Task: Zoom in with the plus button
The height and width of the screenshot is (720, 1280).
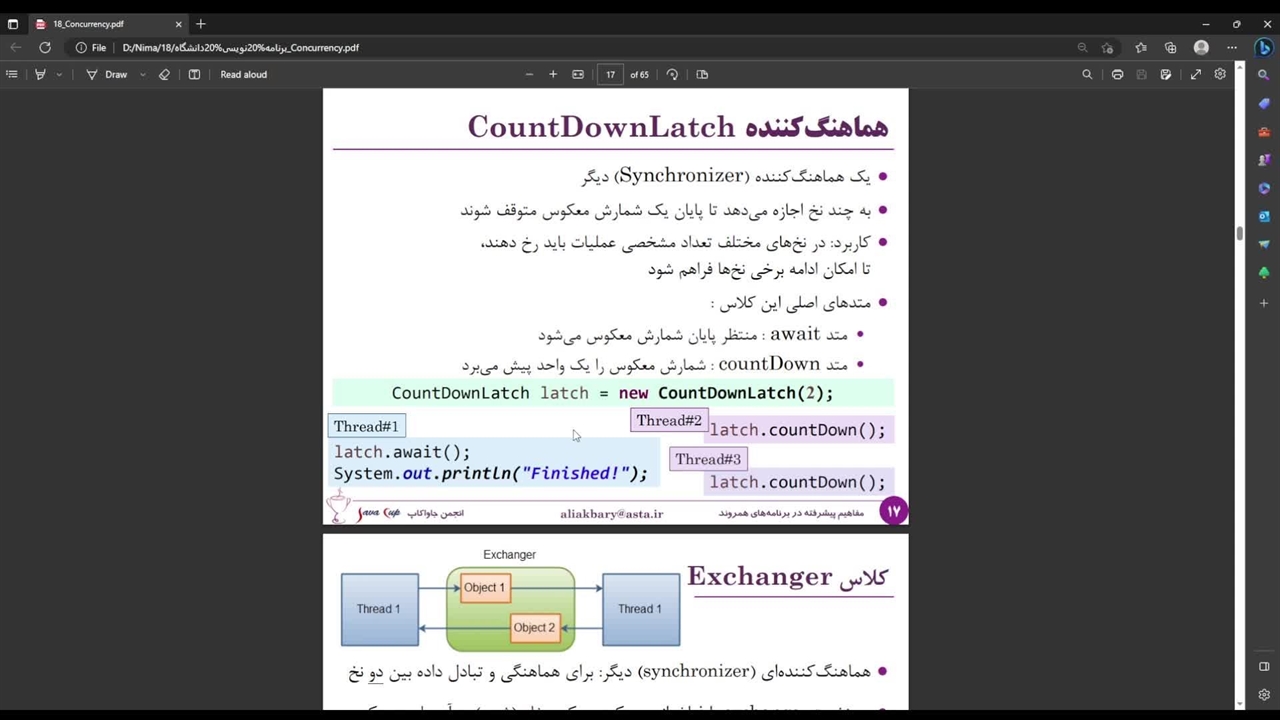Action: click(553, 74)
